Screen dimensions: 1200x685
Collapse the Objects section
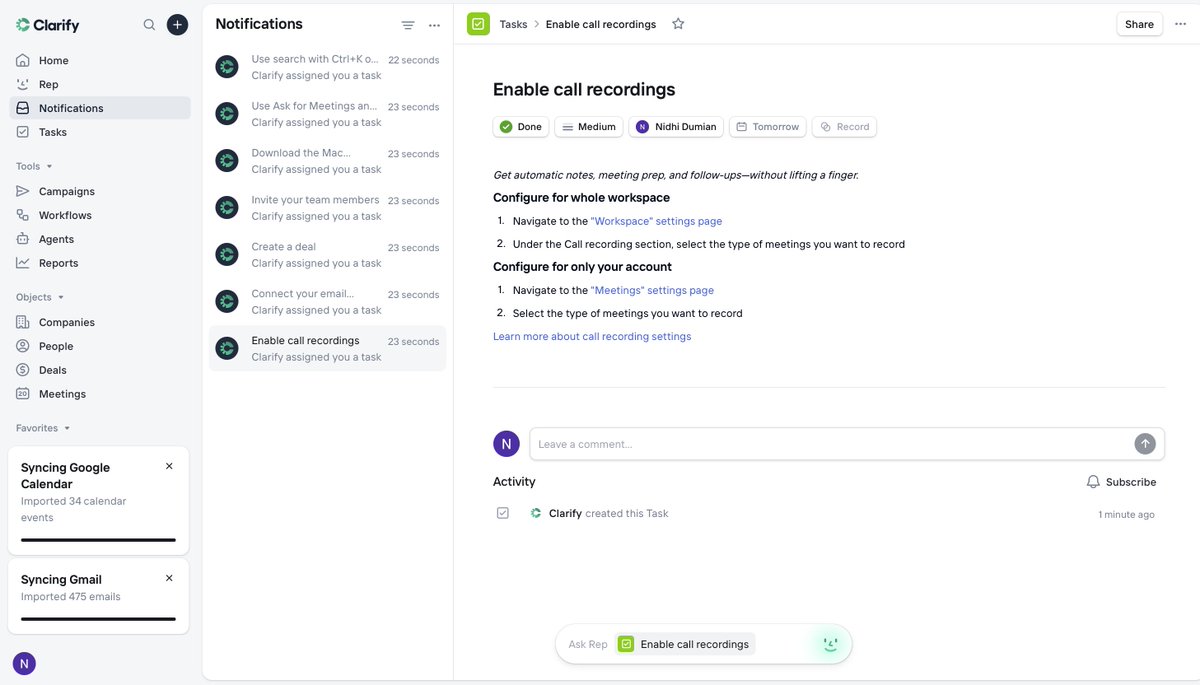(40, 297)
